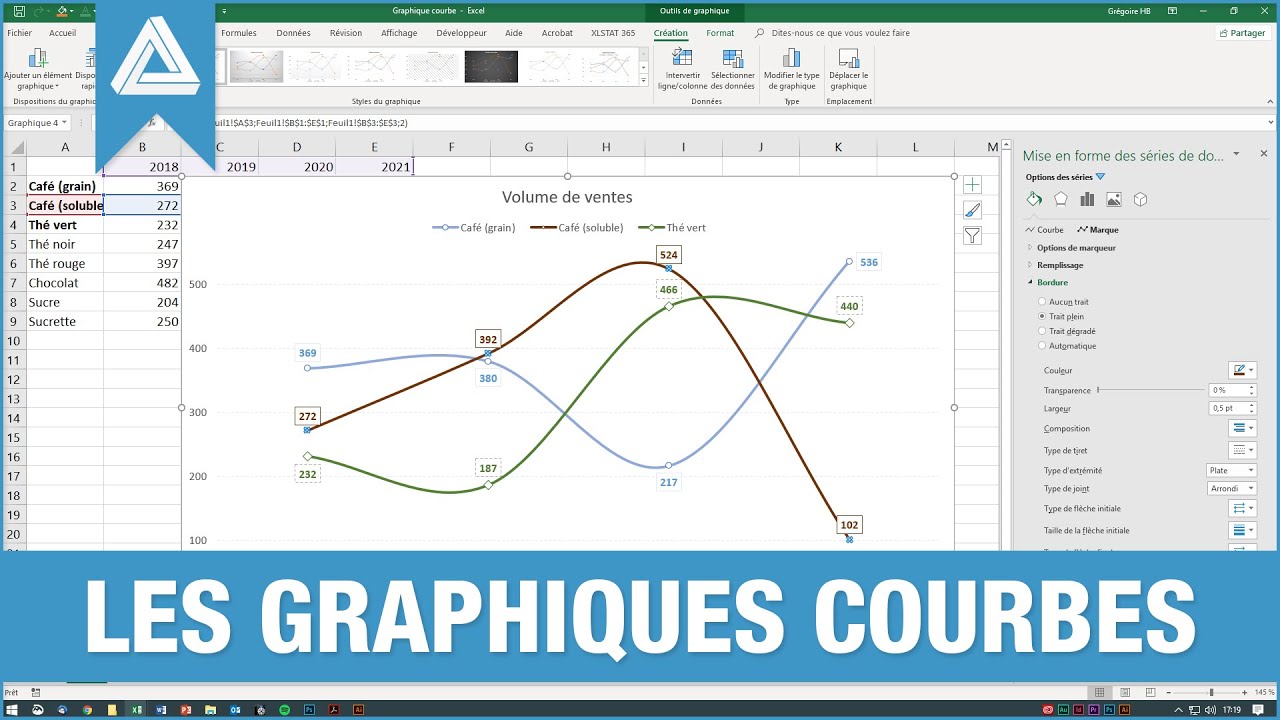Open the Affichage ribbon tab
1280x720 pixels.
point(399,33)
